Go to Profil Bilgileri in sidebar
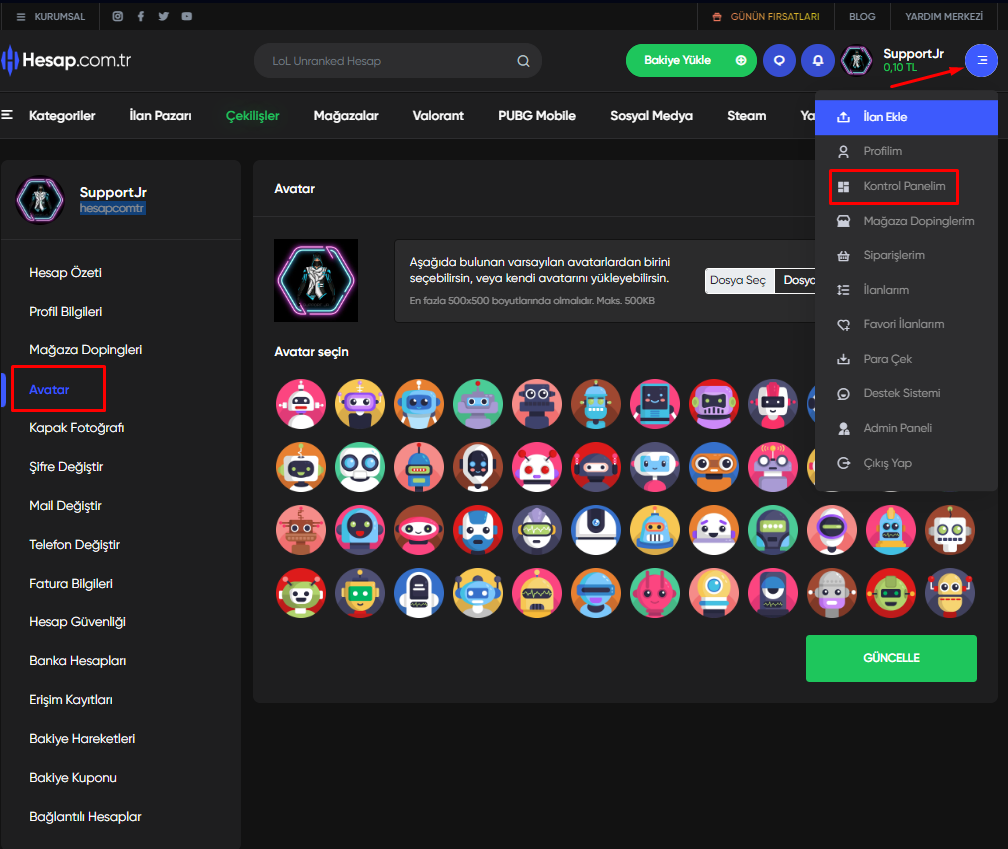 pyautogui.click(x=66, y=312)
